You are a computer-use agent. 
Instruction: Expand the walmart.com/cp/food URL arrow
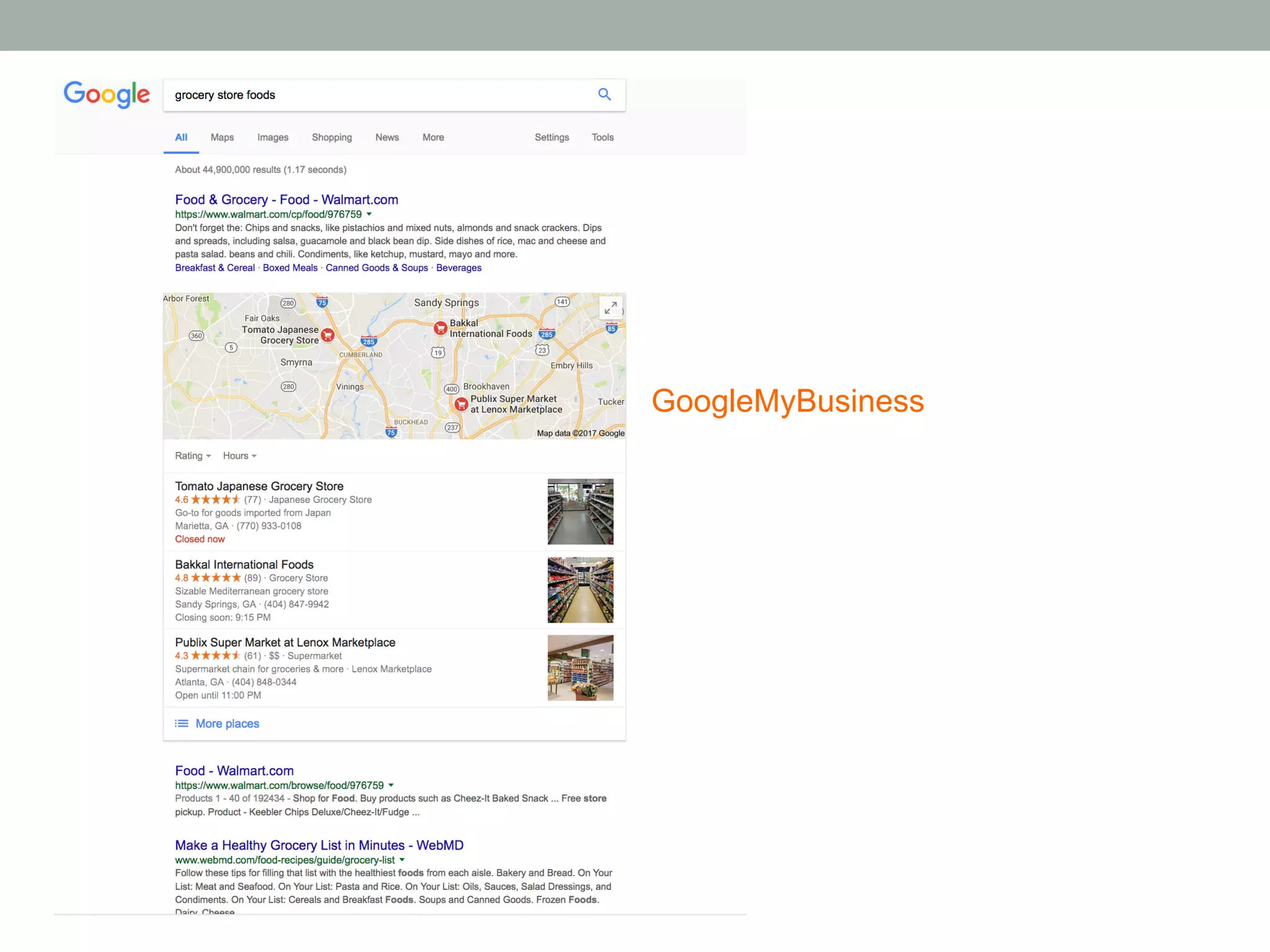[x=369, y=214]
